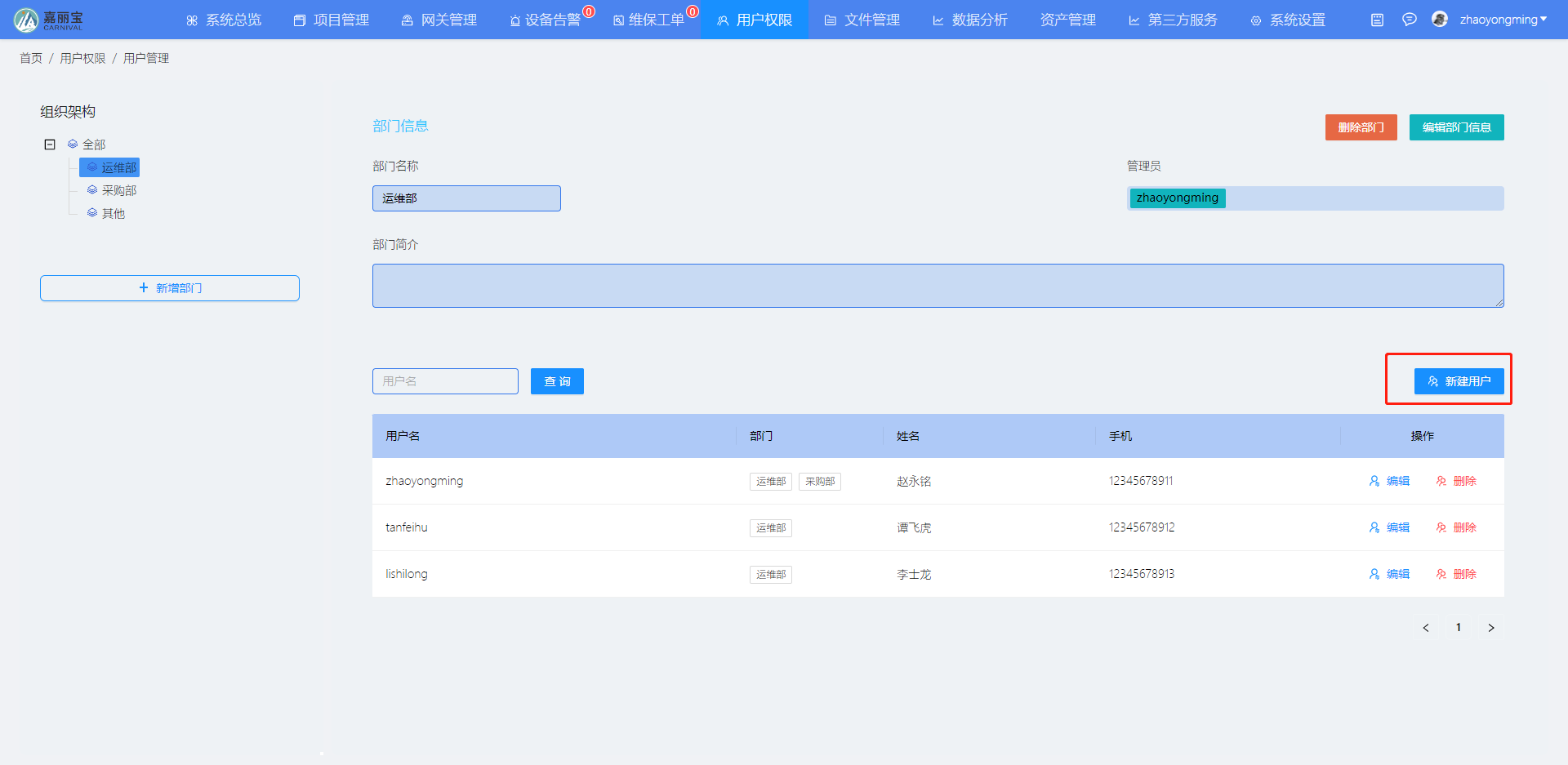The width and height of the screenshot is (1568, 765).
Task: Click 新增部门 button
Action: pyautogui.click(x=170, y=288)
